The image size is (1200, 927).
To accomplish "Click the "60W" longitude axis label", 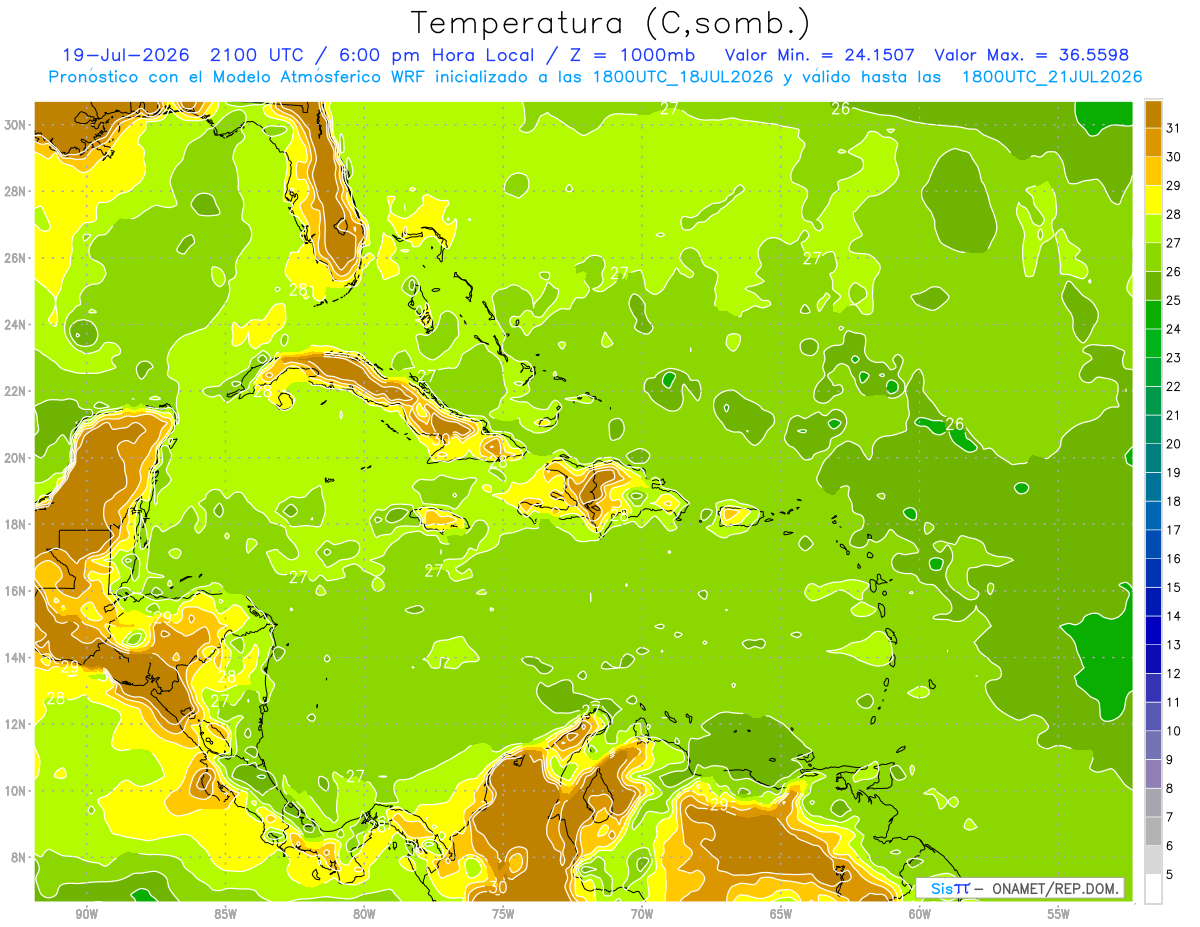I will (x=920, y=914).
